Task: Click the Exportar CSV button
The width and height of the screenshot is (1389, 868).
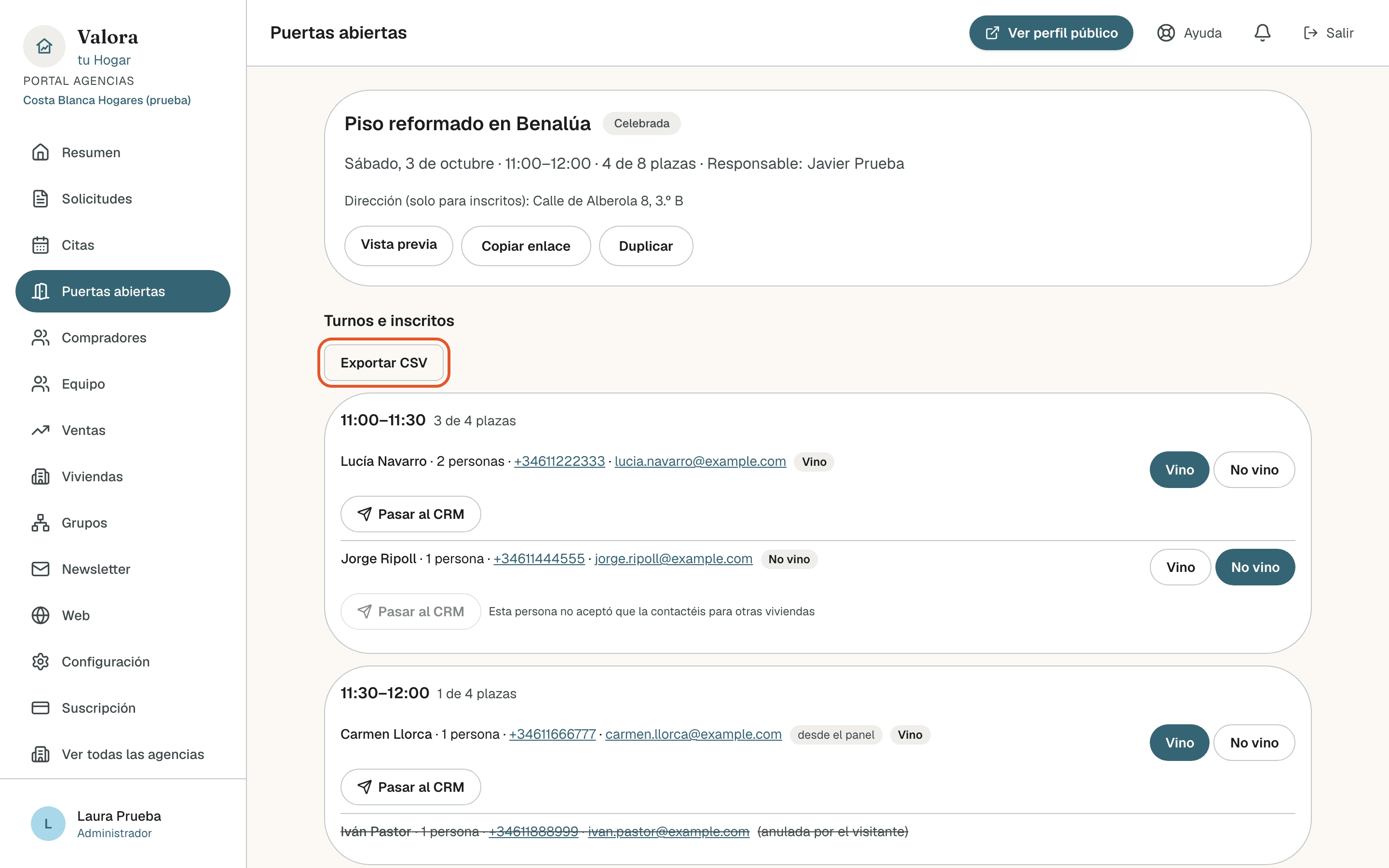Action: [383, 363]
